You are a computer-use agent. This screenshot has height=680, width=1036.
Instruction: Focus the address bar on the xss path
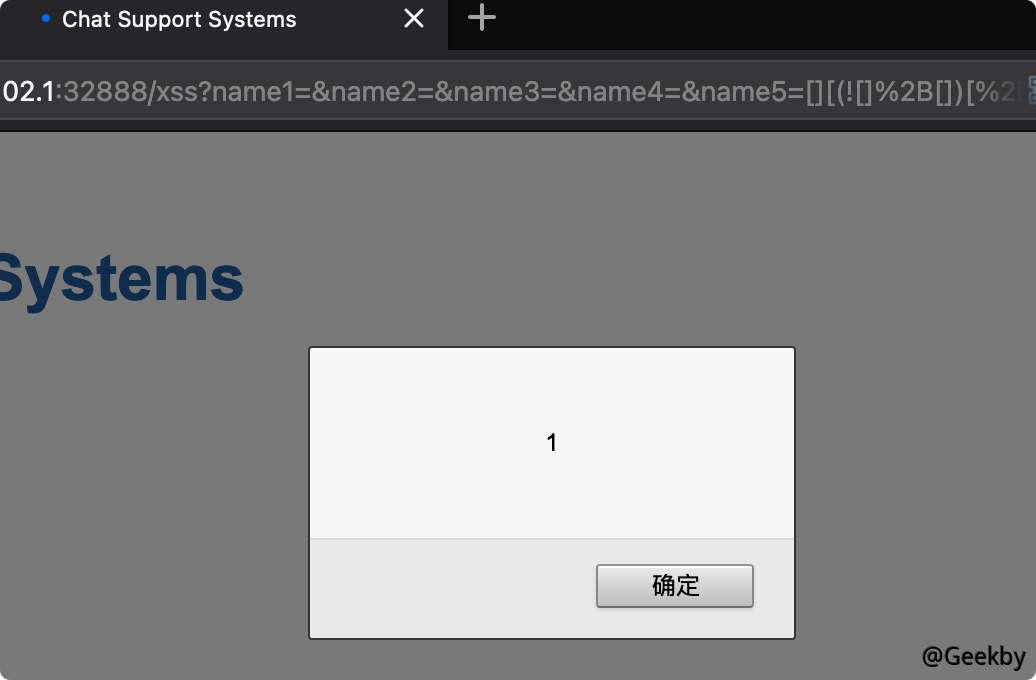(x=174, y=92)
